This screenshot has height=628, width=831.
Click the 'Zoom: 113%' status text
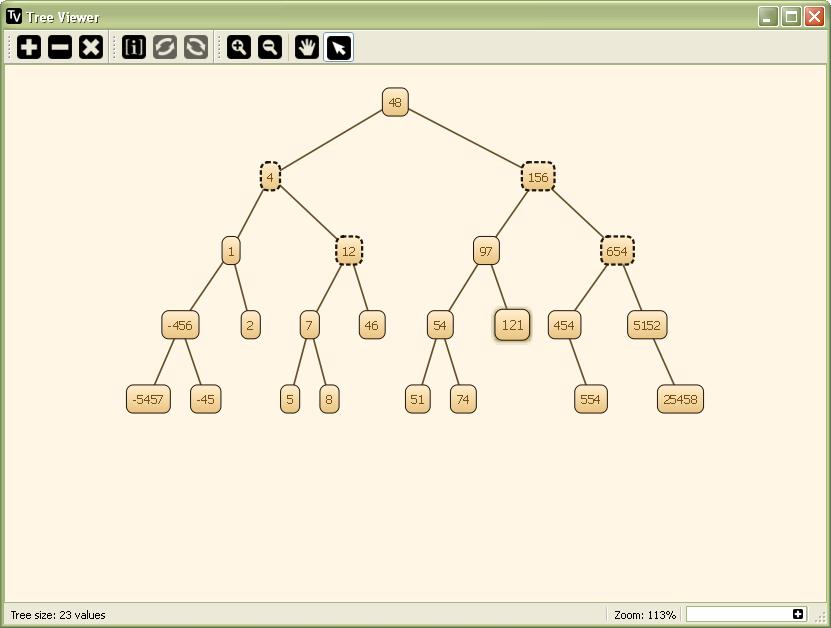(645, 615)
